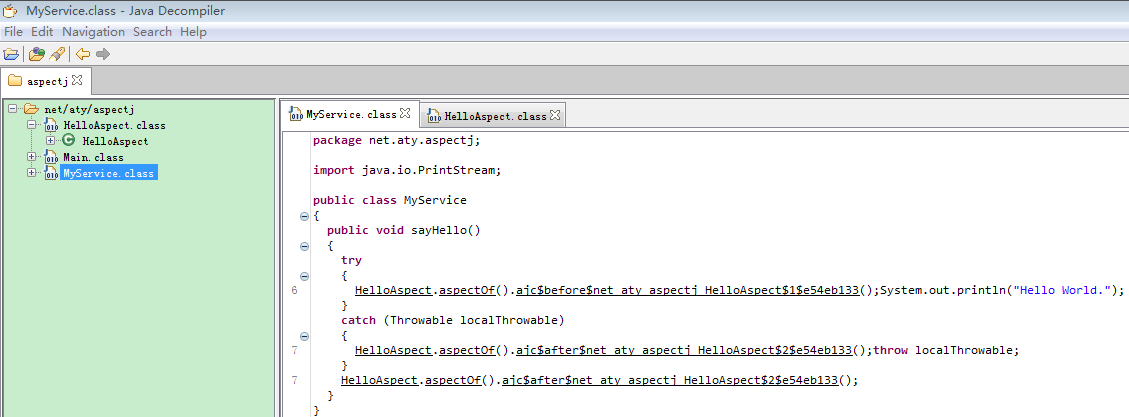This screenshot has width=1129, height=417.
Task: Select net/aty/aspectj in the tree
Action: (x=89, y=109)
